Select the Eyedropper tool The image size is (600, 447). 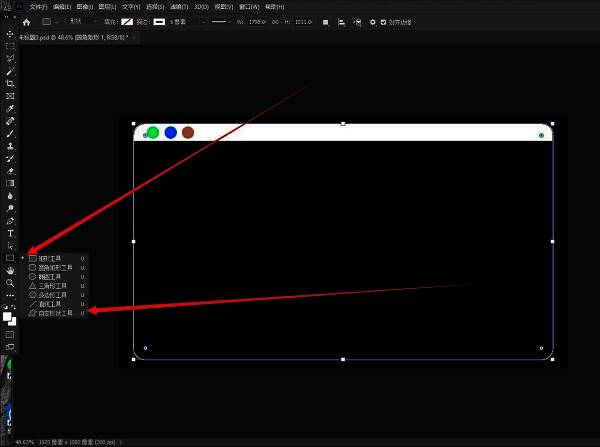(x=10, y=109)
